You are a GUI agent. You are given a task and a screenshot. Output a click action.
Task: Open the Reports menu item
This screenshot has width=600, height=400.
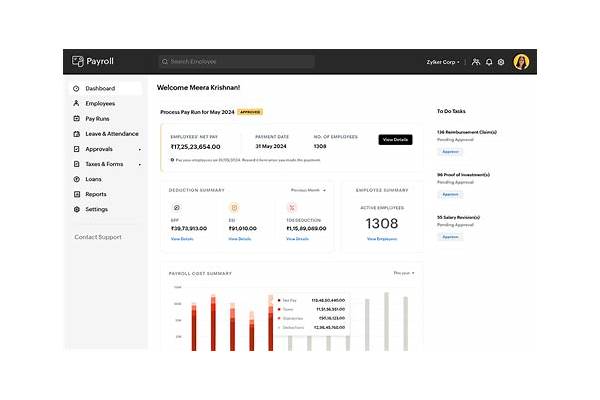[x=106, y=194]
